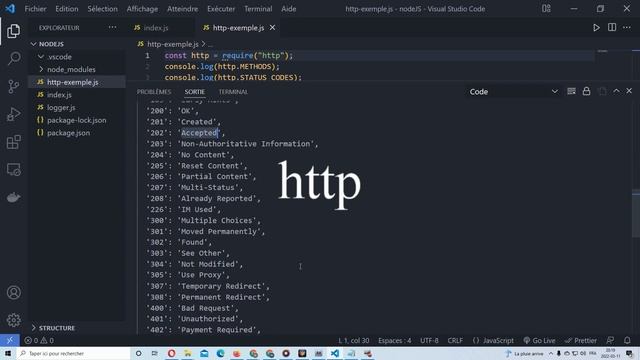Open the Exécuter menu
Image resolution: width=640 pixels, height=360 pixels.
point(221,9)
